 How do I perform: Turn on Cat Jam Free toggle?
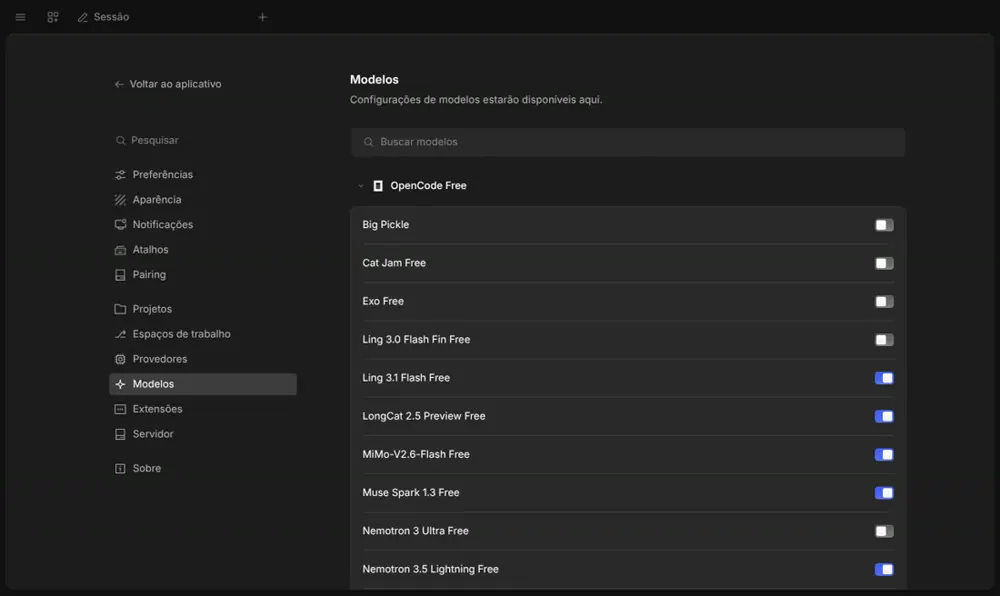tap(884, 263)
